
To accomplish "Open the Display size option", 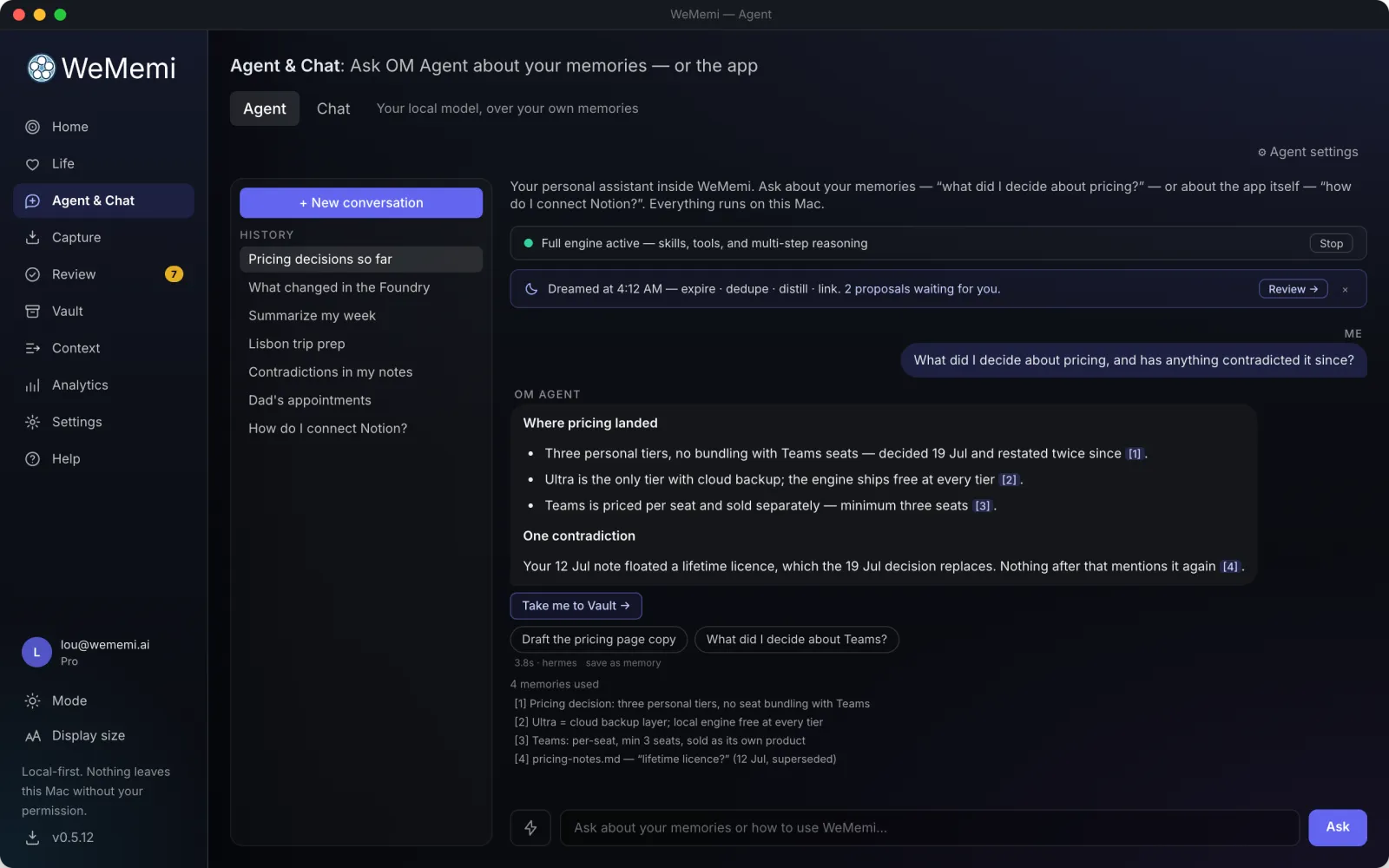I will [75, 736].
